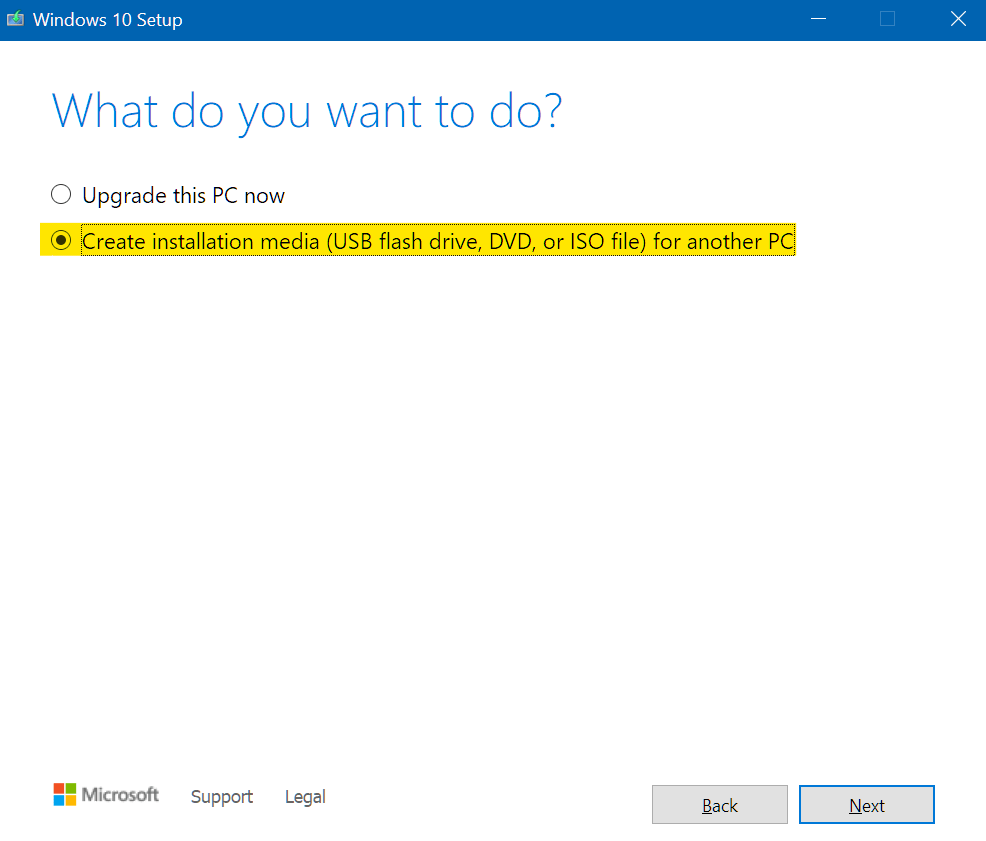The width and height of the screenshot is (986, 841).
Task: Open the Support link
Action: tap(221, 797)
